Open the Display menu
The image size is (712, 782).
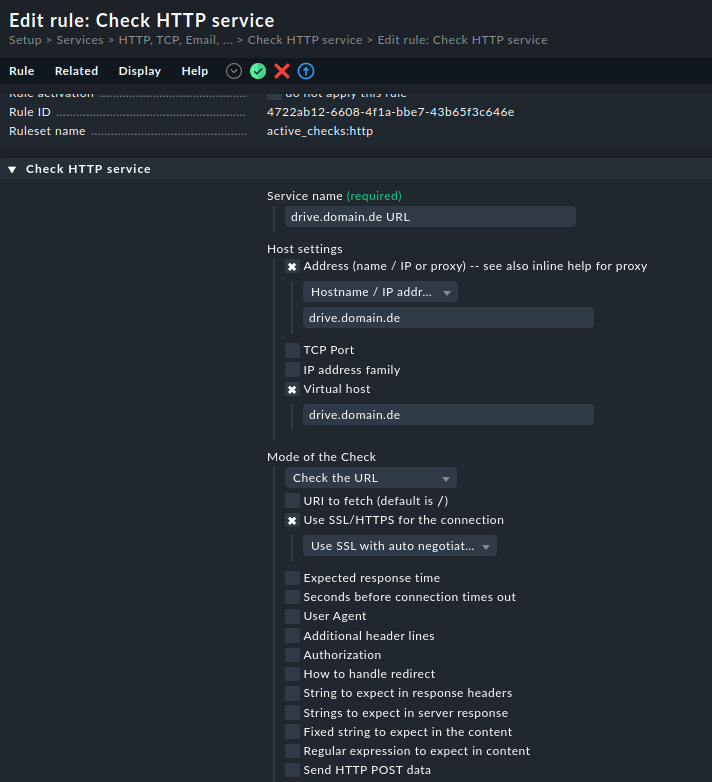[140, 71]
